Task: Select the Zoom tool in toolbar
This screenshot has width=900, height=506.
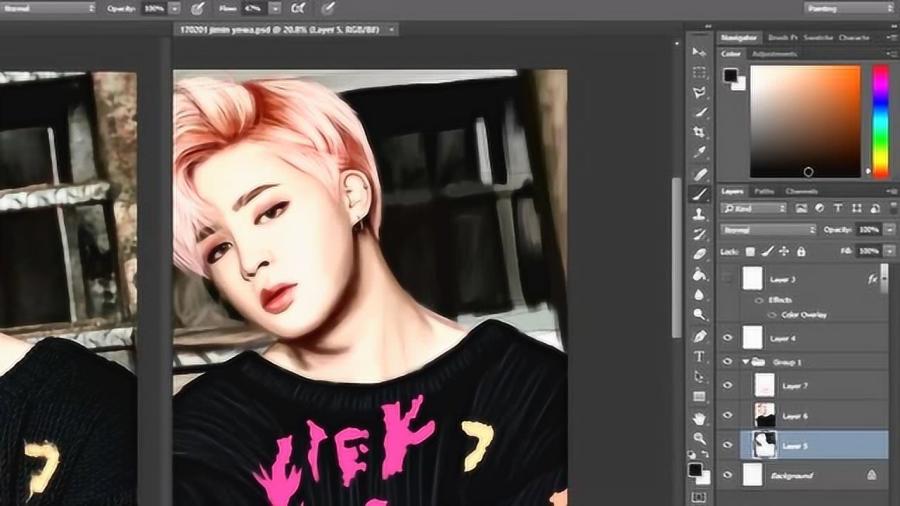Action: (699, 438)
